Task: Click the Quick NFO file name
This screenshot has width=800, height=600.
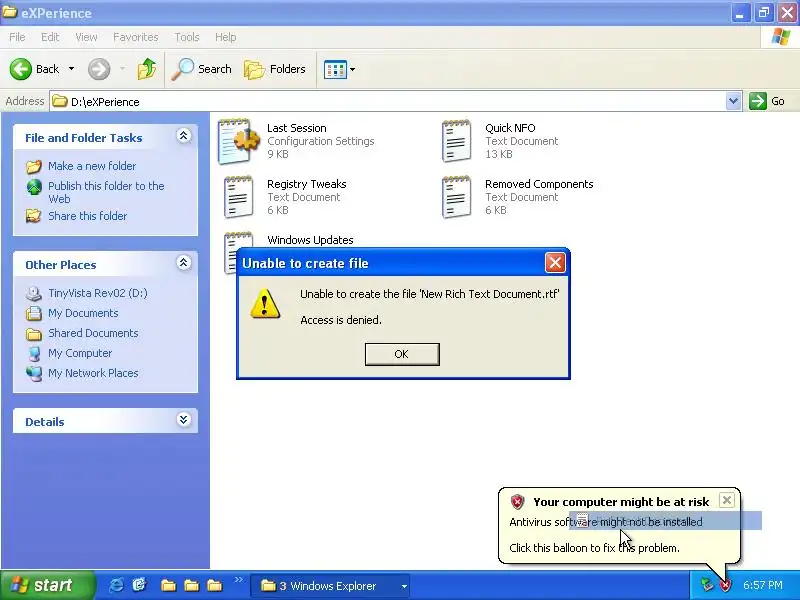Action: (x=510, y=128)
